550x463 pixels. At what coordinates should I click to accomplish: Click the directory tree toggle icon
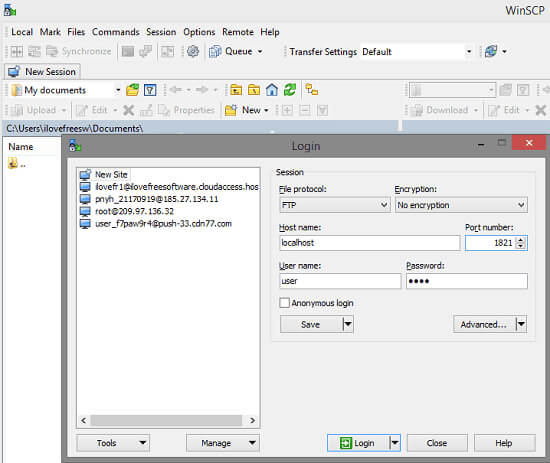pos(311,90)
